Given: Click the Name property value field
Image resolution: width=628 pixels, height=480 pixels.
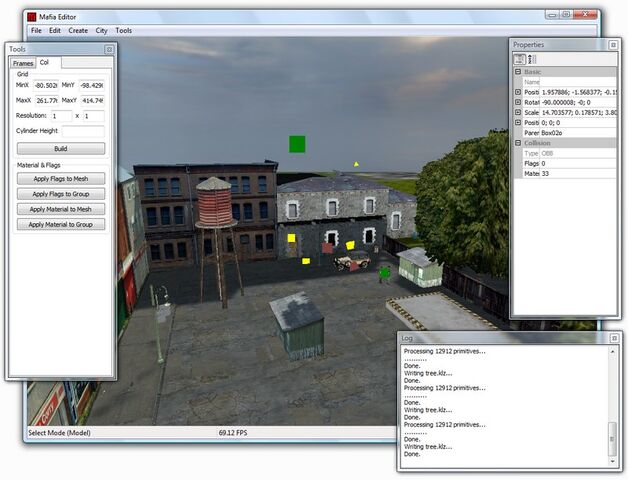Looking at the screenshot, I should tap(578, 82).
